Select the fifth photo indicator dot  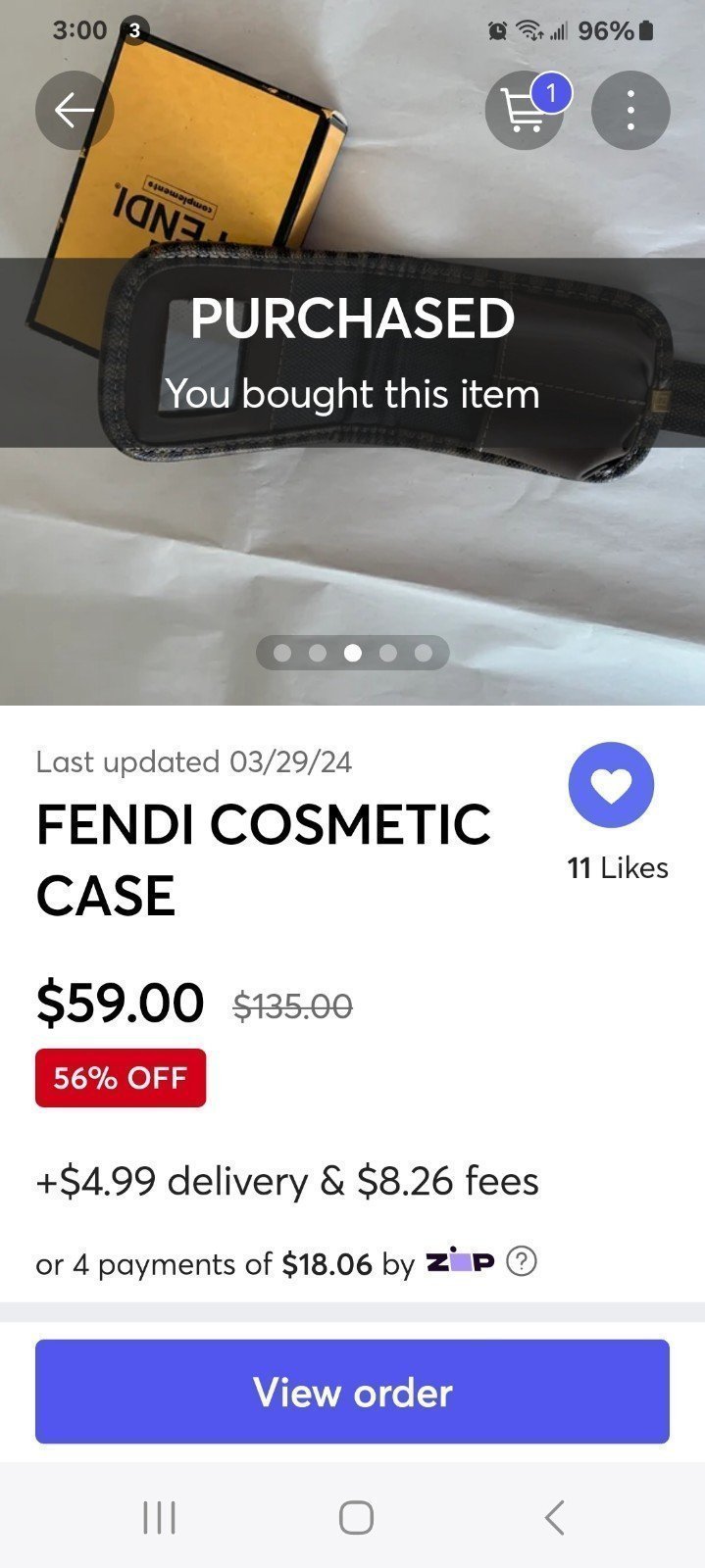[424, 653]
